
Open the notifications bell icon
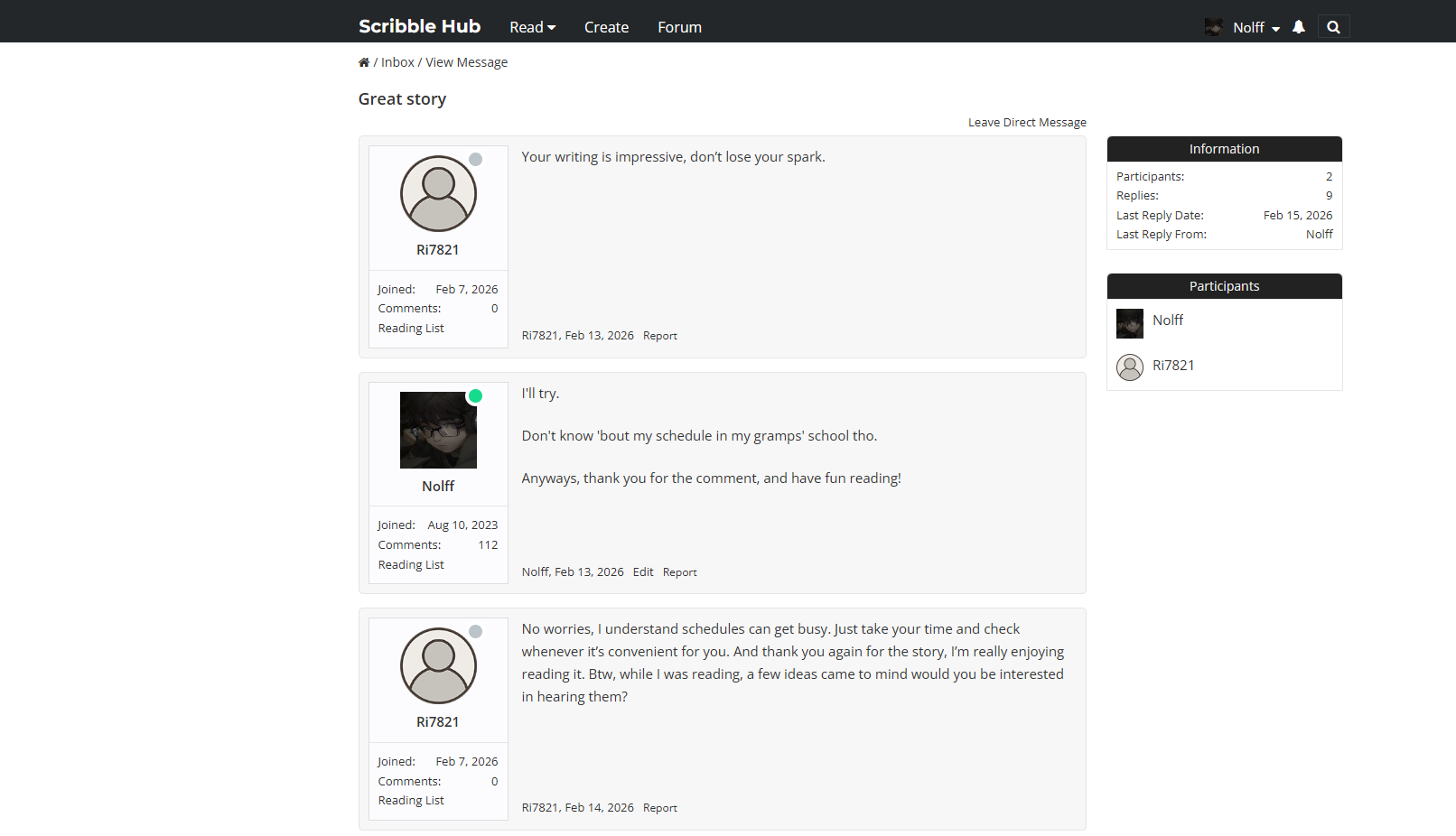tap(1299, 27)
